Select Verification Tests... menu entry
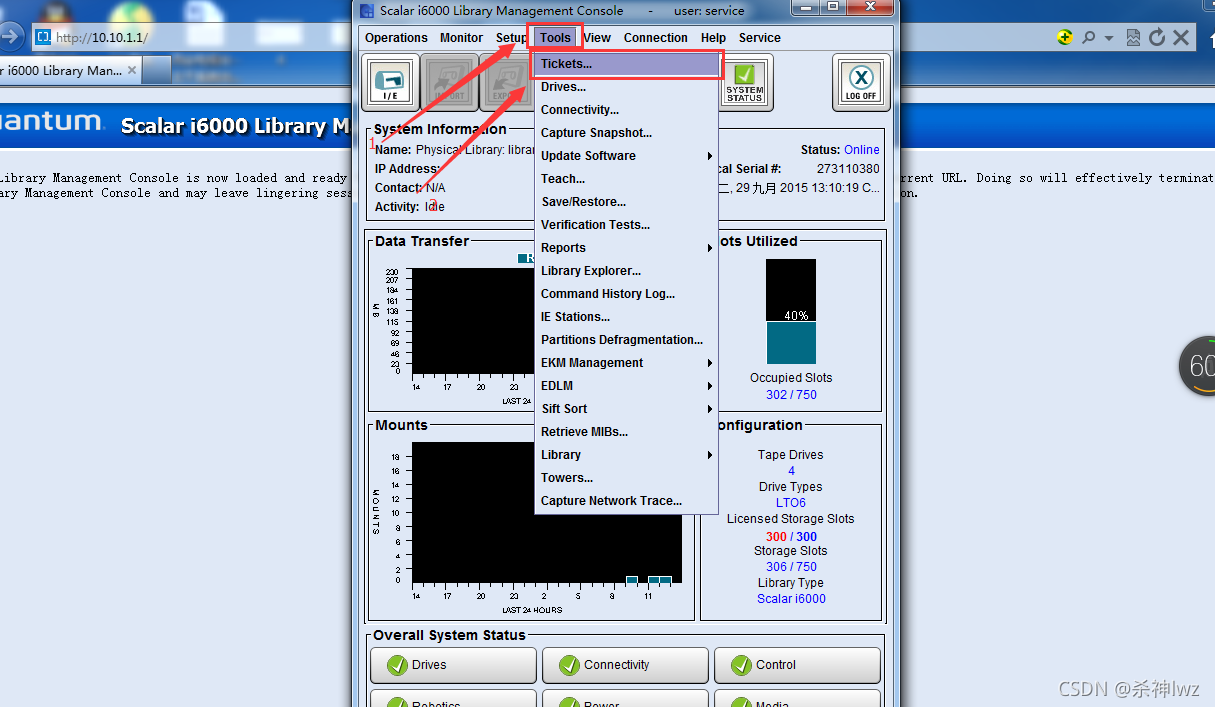This screenshot has height=707, width=1215. (627, 225)
